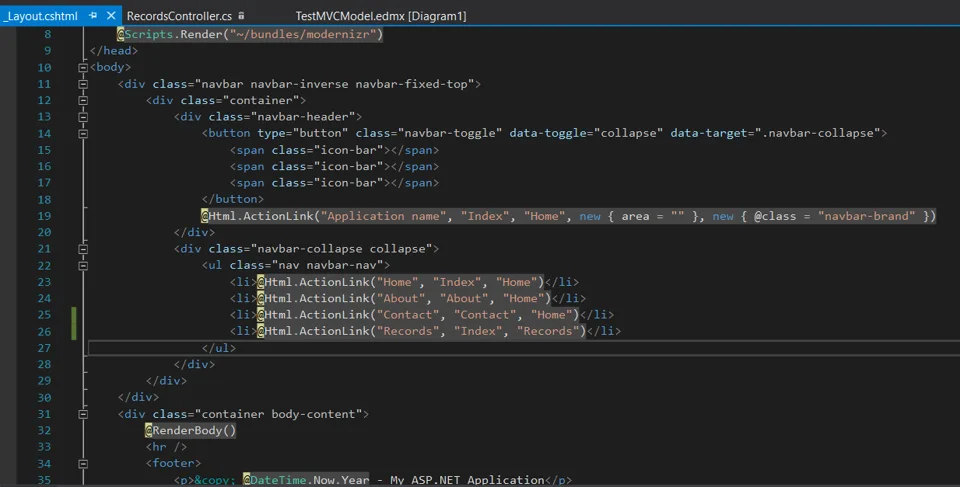This screenshot has height=487, width=960.
Task: Click line number 8
Action: (48, 34)
